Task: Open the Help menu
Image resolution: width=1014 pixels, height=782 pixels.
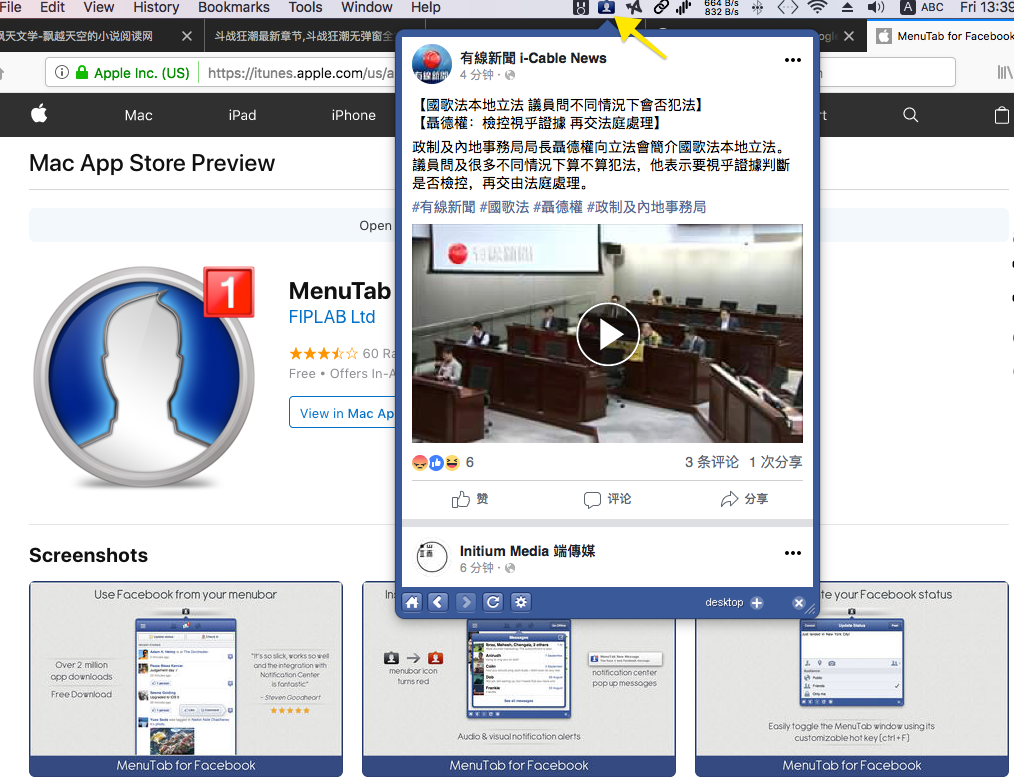Action: (x=426, y=7)
